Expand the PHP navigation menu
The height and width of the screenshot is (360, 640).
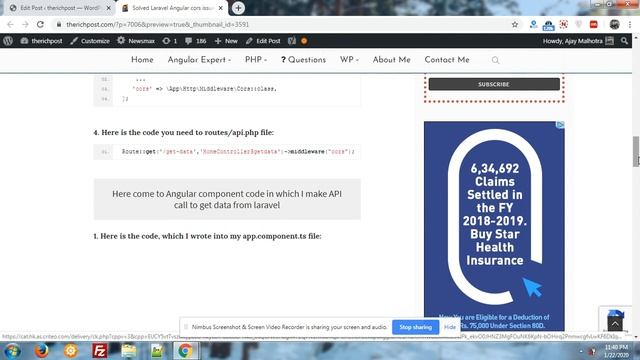pyautogui.click(x=256, y=60)
